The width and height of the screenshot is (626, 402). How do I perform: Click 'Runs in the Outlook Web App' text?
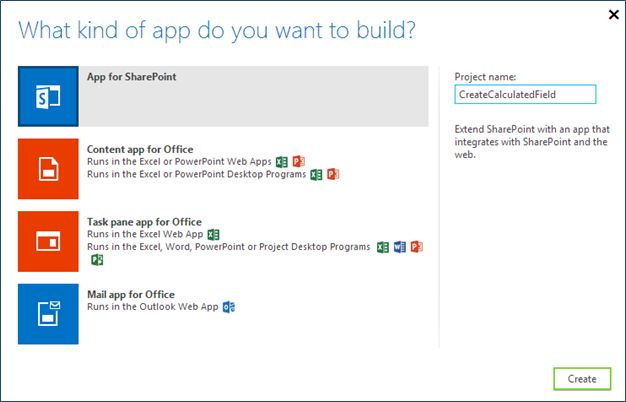tap(153, 307)
